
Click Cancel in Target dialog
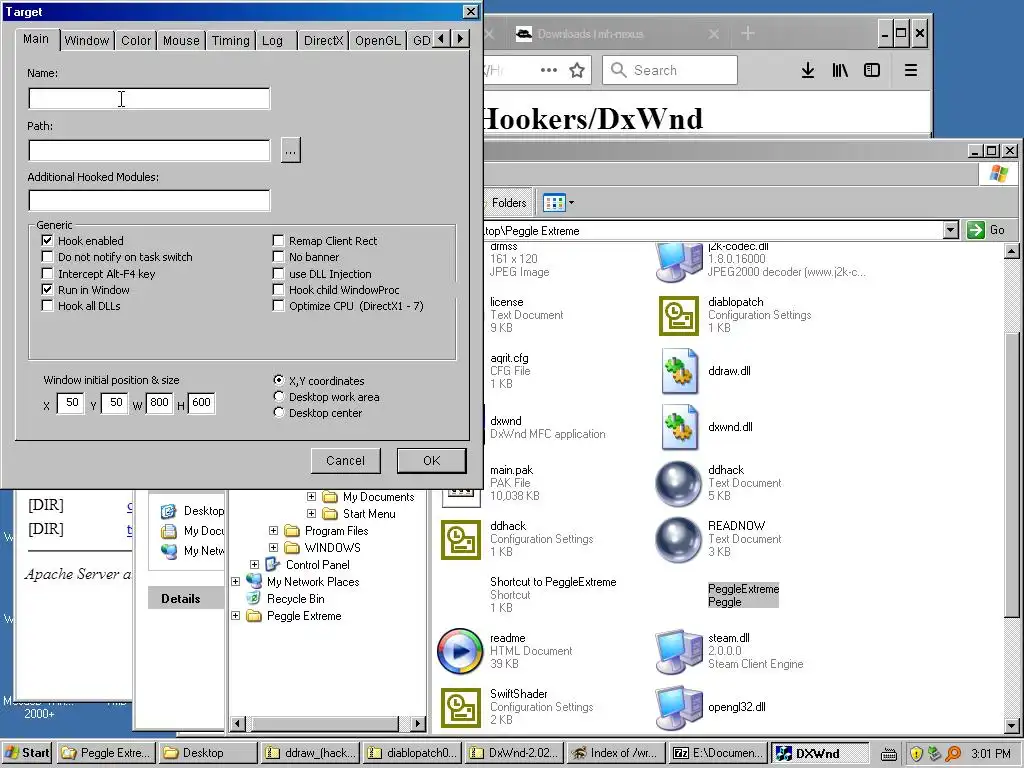(345, 460)
